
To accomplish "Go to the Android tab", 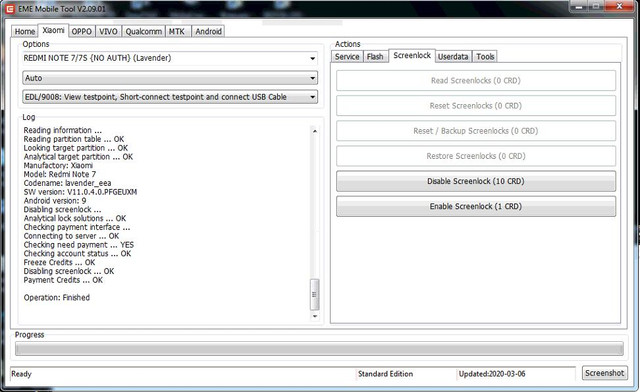I will click(x=208, y=31).
